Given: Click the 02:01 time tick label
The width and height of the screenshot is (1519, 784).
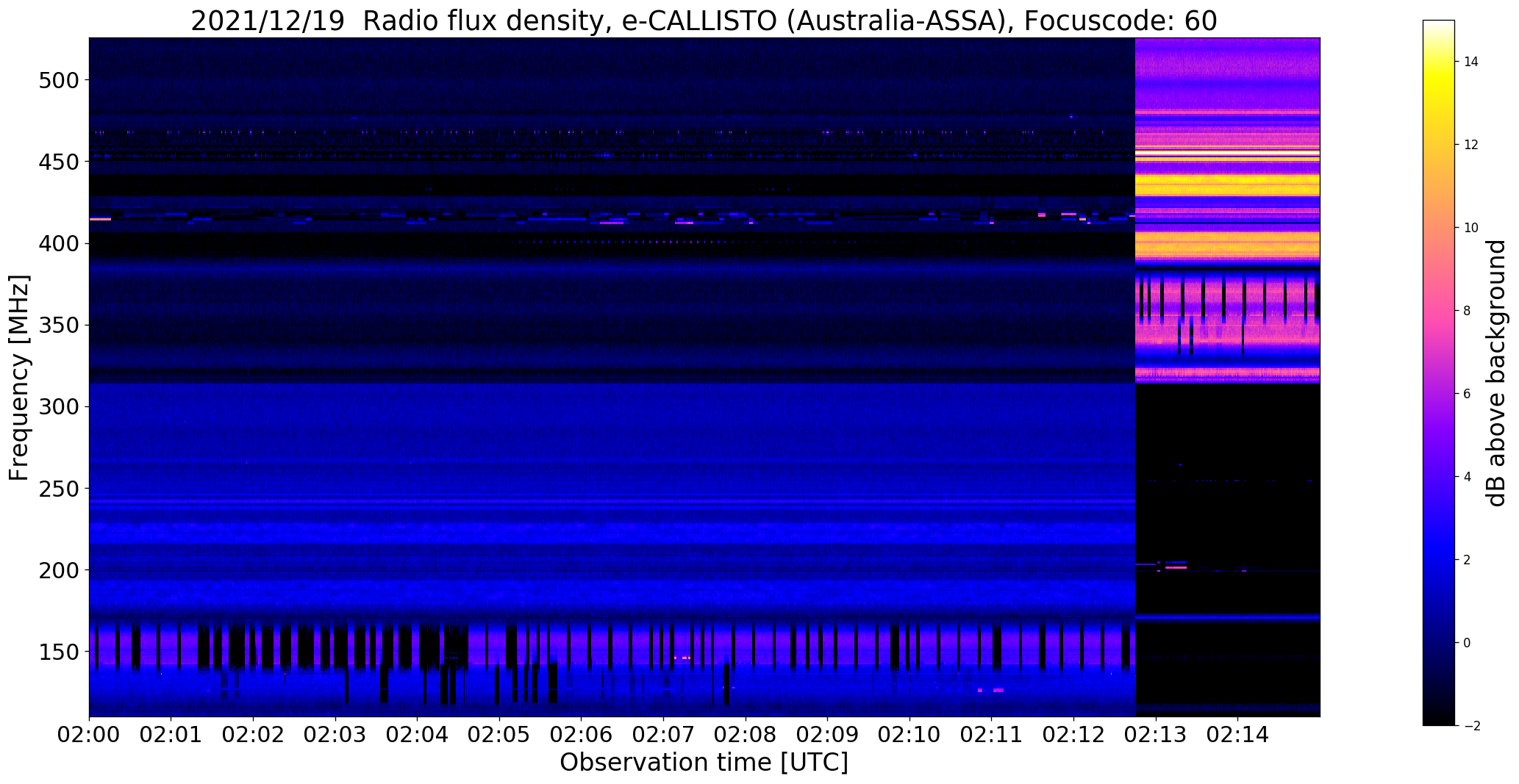Looking at the screenshot, I should point(171,735).
